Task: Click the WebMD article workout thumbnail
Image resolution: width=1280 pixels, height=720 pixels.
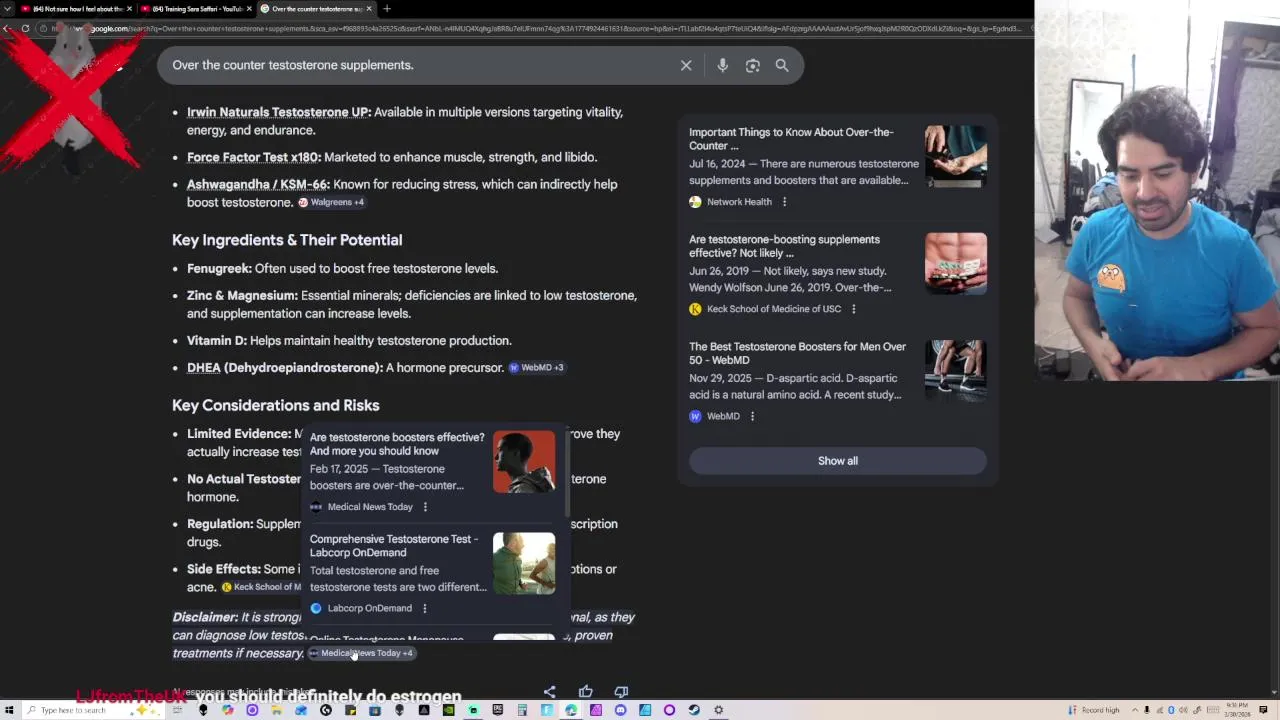Action: pos(956,370)
